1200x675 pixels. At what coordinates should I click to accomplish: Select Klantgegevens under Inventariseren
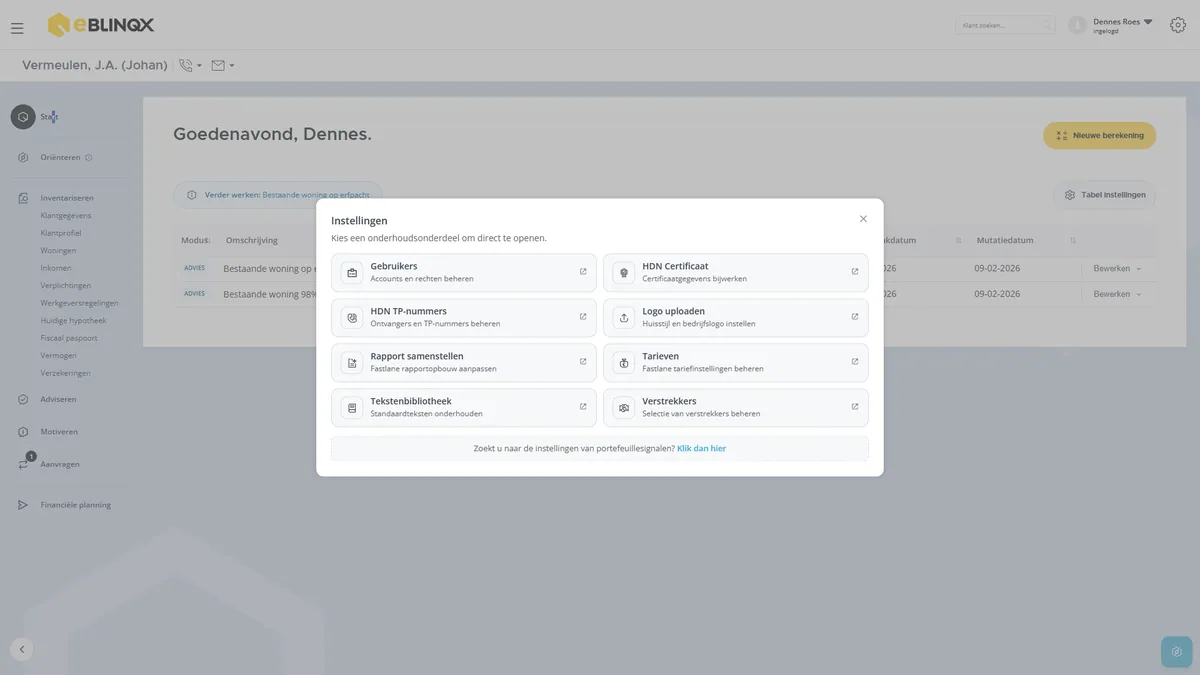(x=66, y=216)
